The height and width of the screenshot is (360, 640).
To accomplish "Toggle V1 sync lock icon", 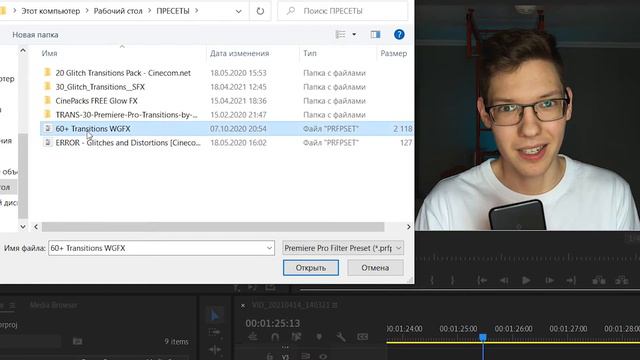I will point(305,357).
